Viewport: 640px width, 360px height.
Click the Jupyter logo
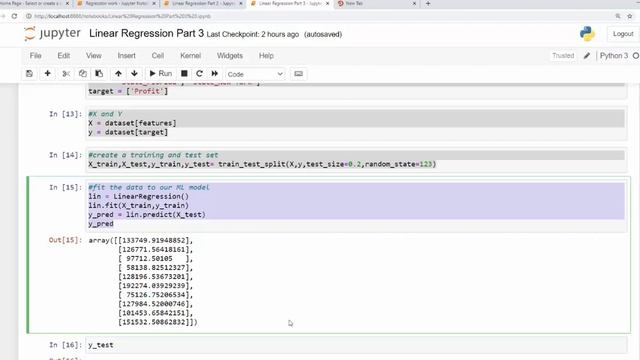(52, 33)
